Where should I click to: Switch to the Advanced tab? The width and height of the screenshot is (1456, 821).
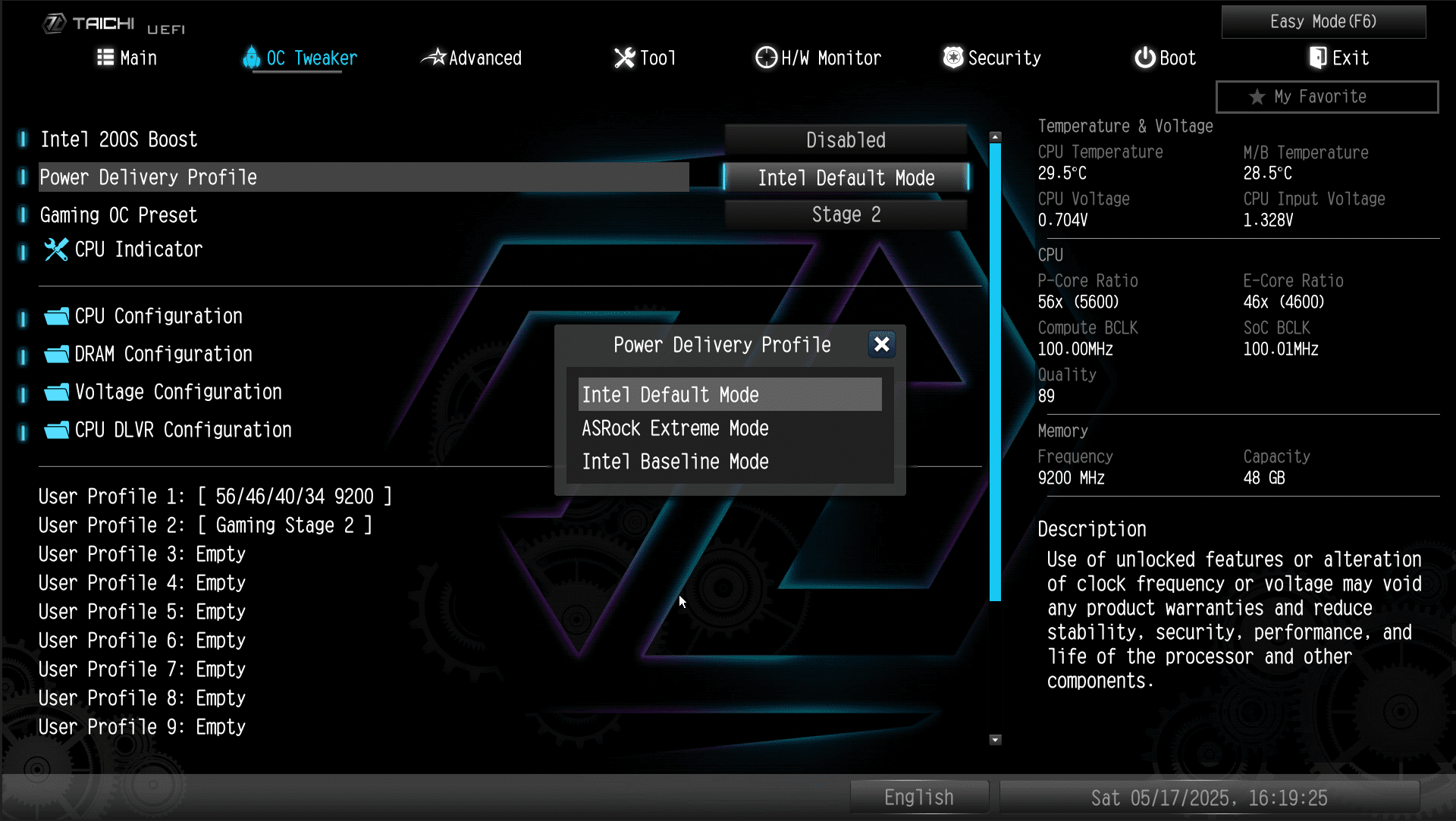472,58
